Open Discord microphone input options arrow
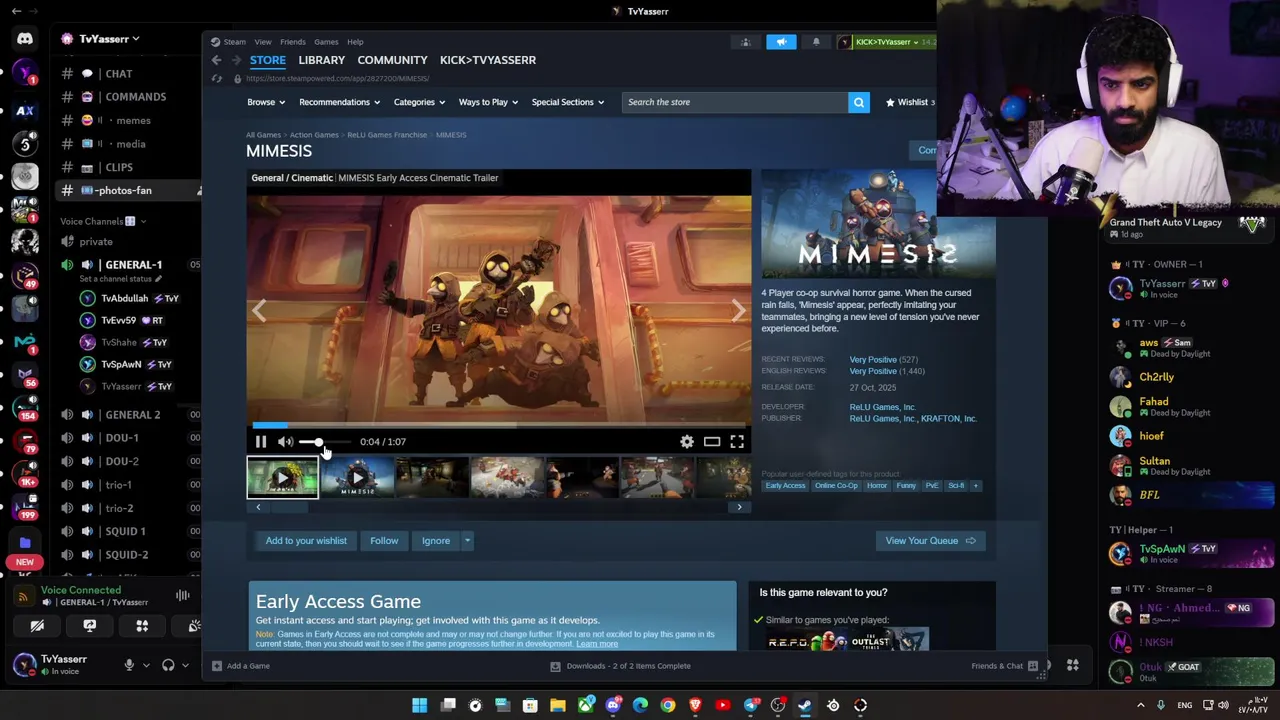Screen dimensions: 1280x720 (146, 665)
